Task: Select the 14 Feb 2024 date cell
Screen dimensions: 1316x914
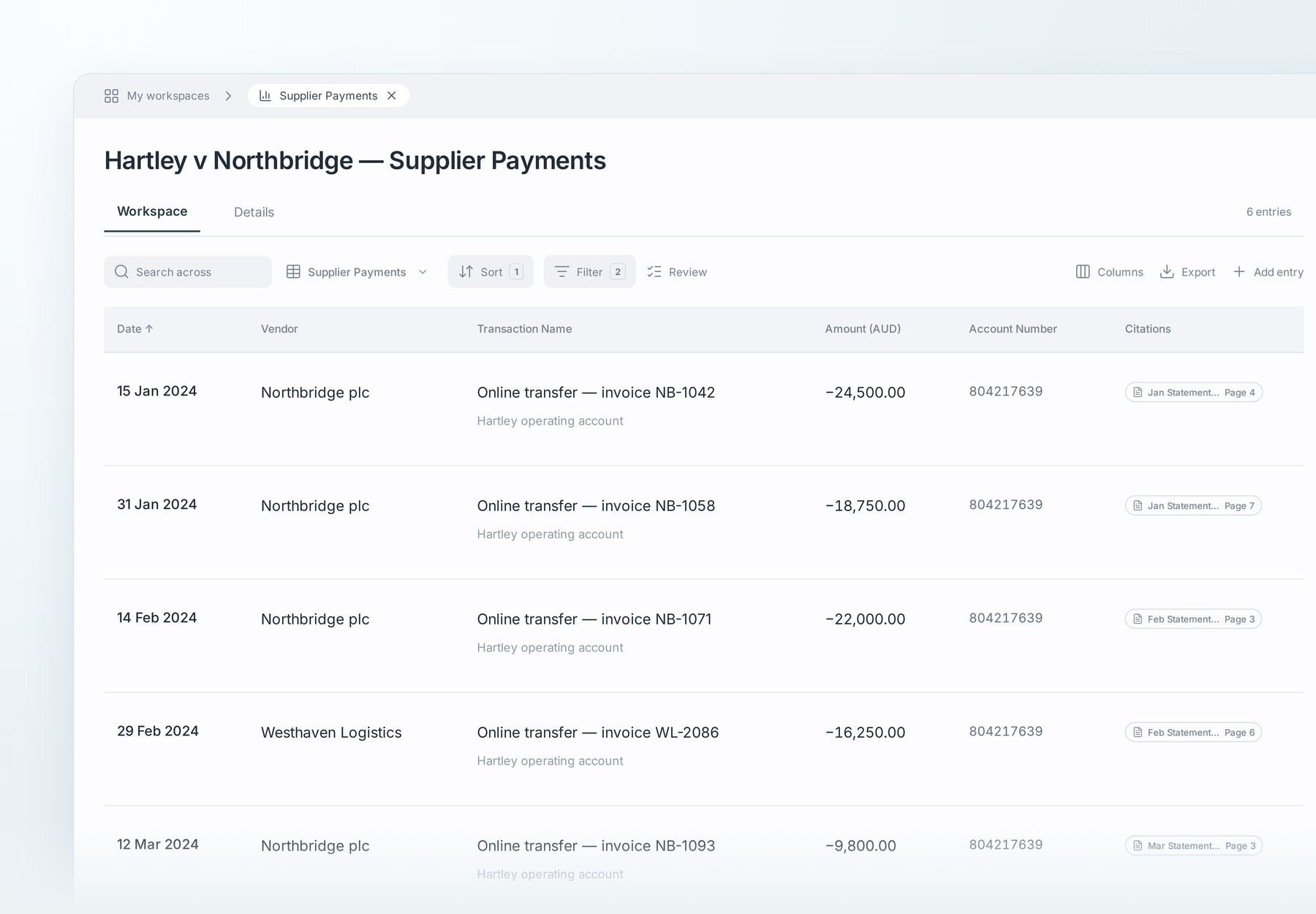Action: pos(156,618)
